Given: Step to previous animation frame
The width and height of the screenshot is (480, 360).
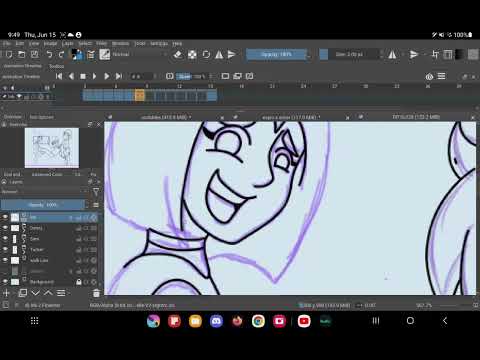Looking at the screenshot, I should click(71, 76).
